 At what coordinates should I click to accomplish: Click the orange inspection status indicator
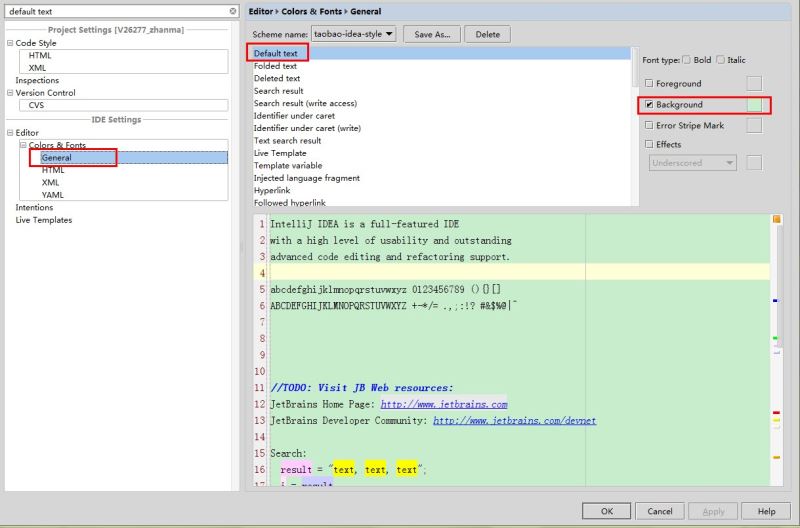coord(776,218)
